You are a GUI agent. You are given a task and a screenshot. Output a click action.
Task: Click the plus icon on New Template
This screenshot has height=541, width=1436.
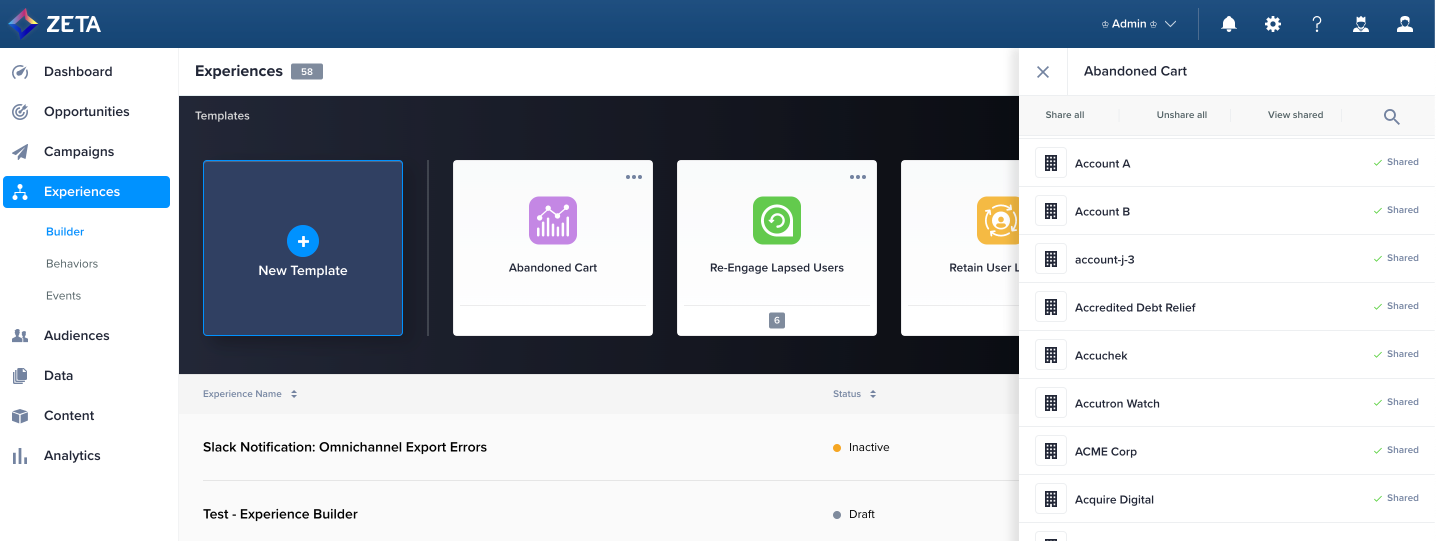[x=303, y=240]
